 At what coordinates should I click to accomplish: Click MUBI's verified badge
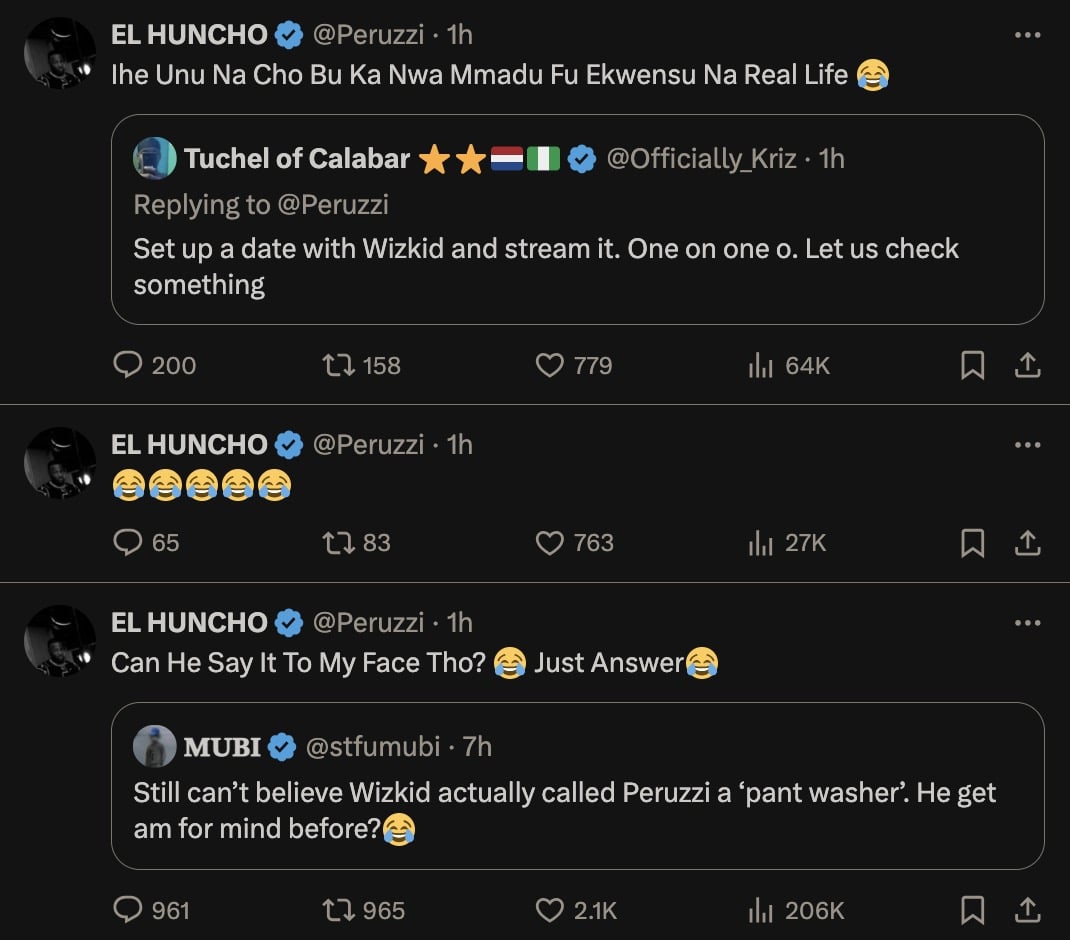coord(283,745)
